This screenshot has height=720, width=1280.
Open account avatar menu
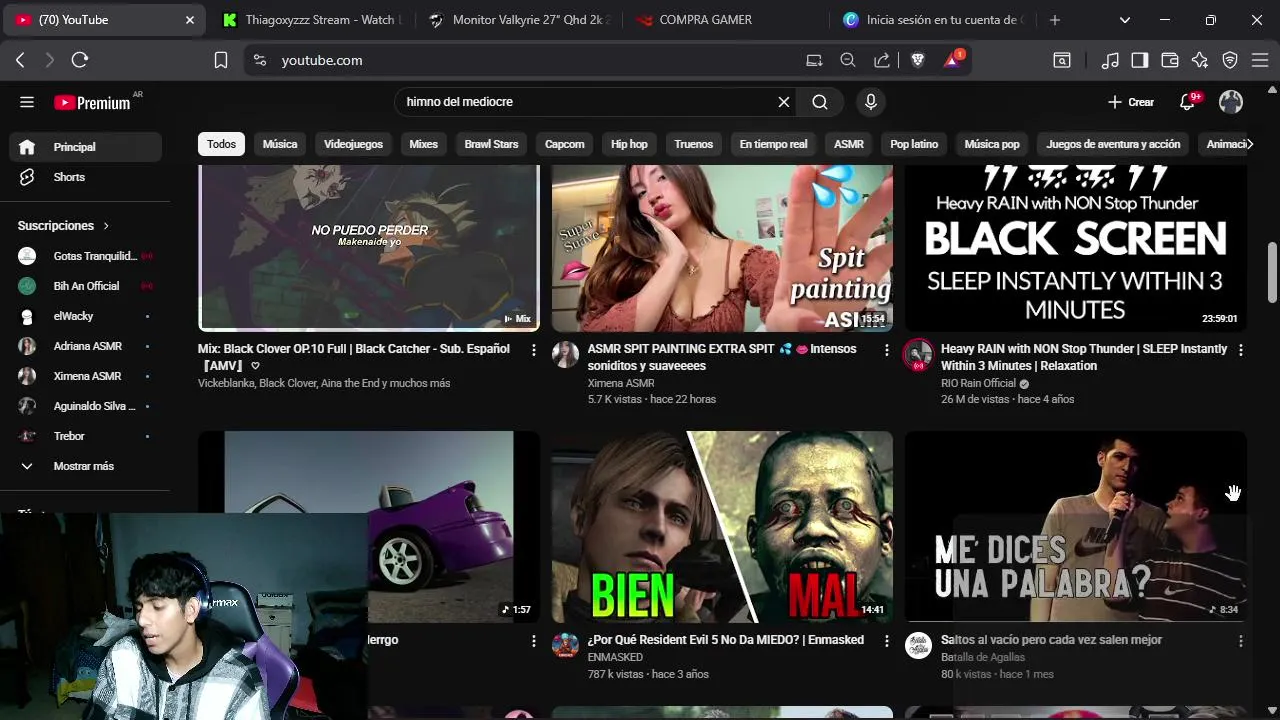pos(1231,102)
